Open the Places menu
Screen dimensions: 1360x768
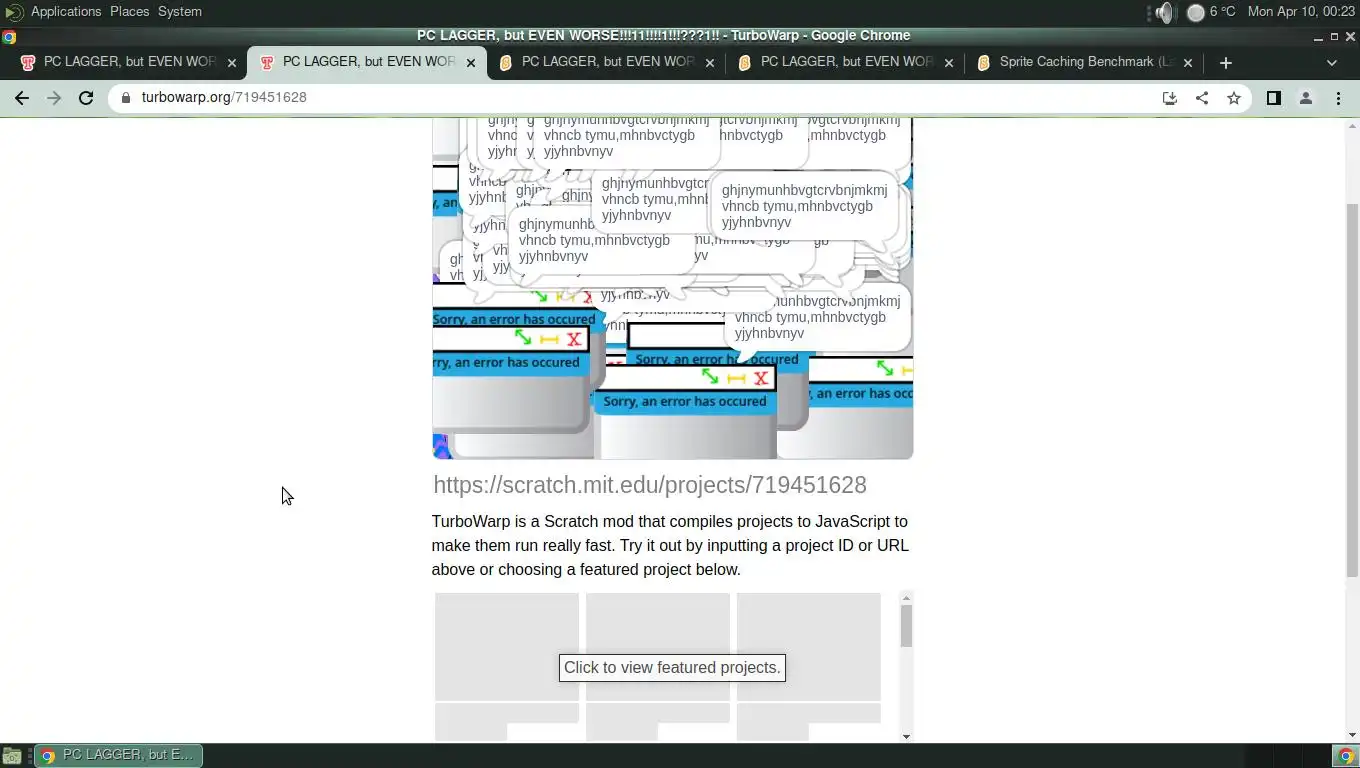pos(129,12)
